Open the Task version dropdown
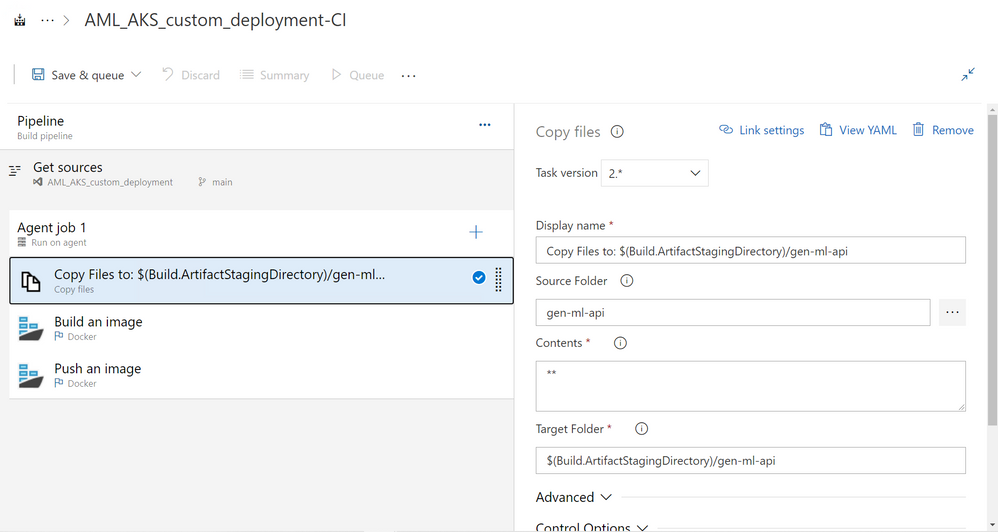This screenshot has width=998, height=532. click(654, 173)
